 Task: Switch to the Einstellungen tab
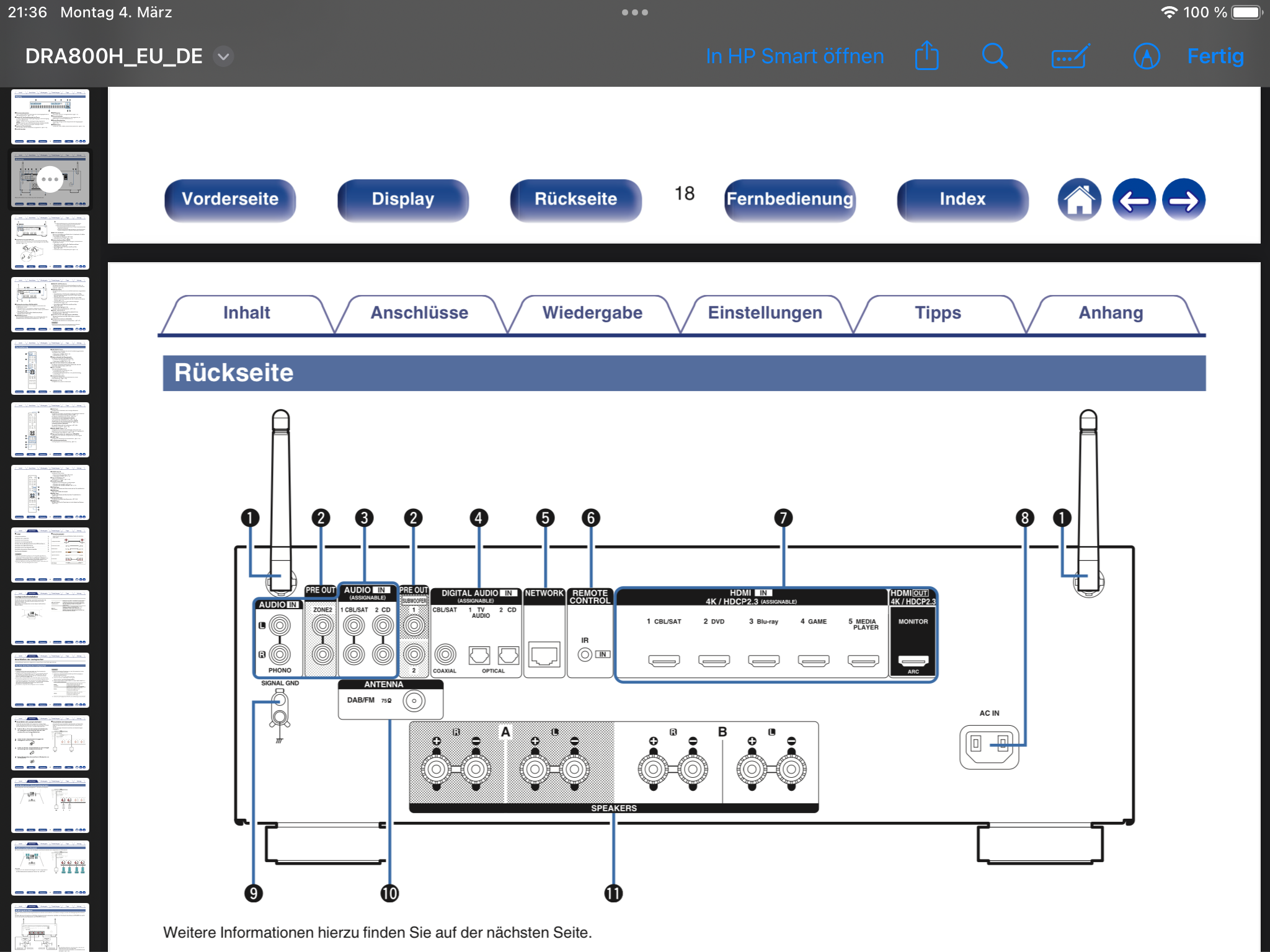[765, 313]
